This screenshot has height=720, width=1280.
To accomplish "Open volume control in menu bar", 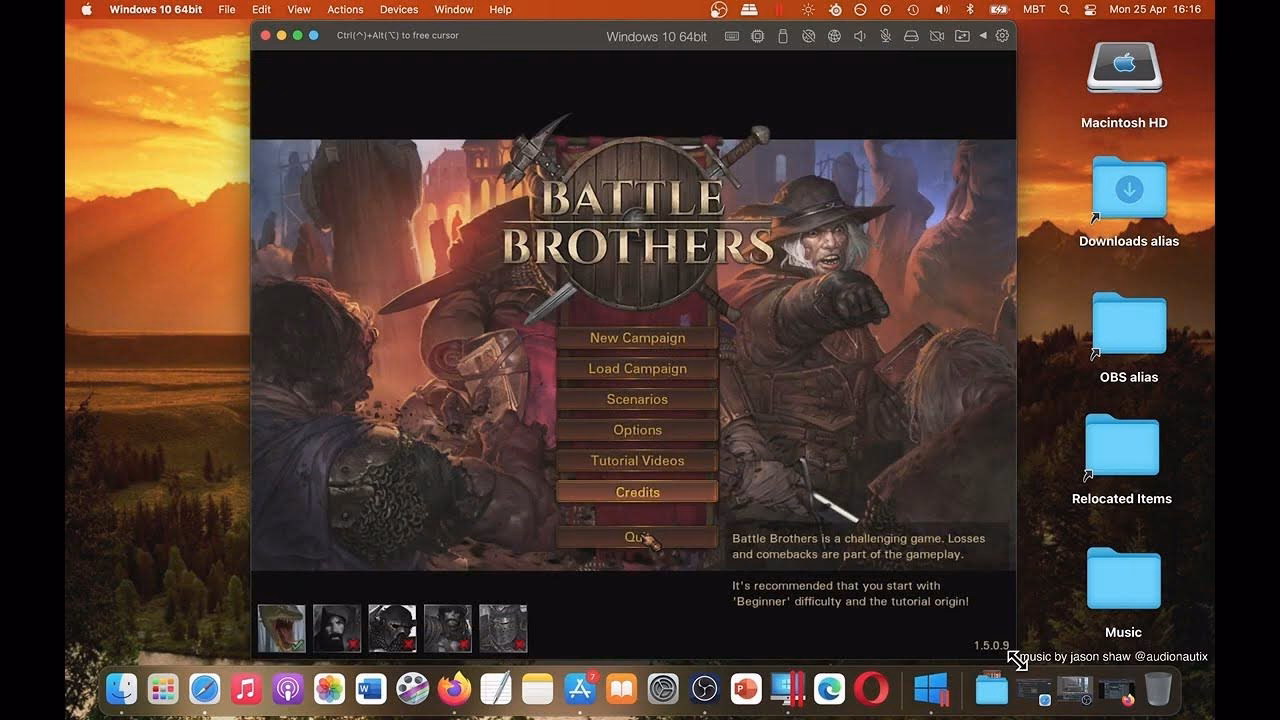I will click(942, 9).
